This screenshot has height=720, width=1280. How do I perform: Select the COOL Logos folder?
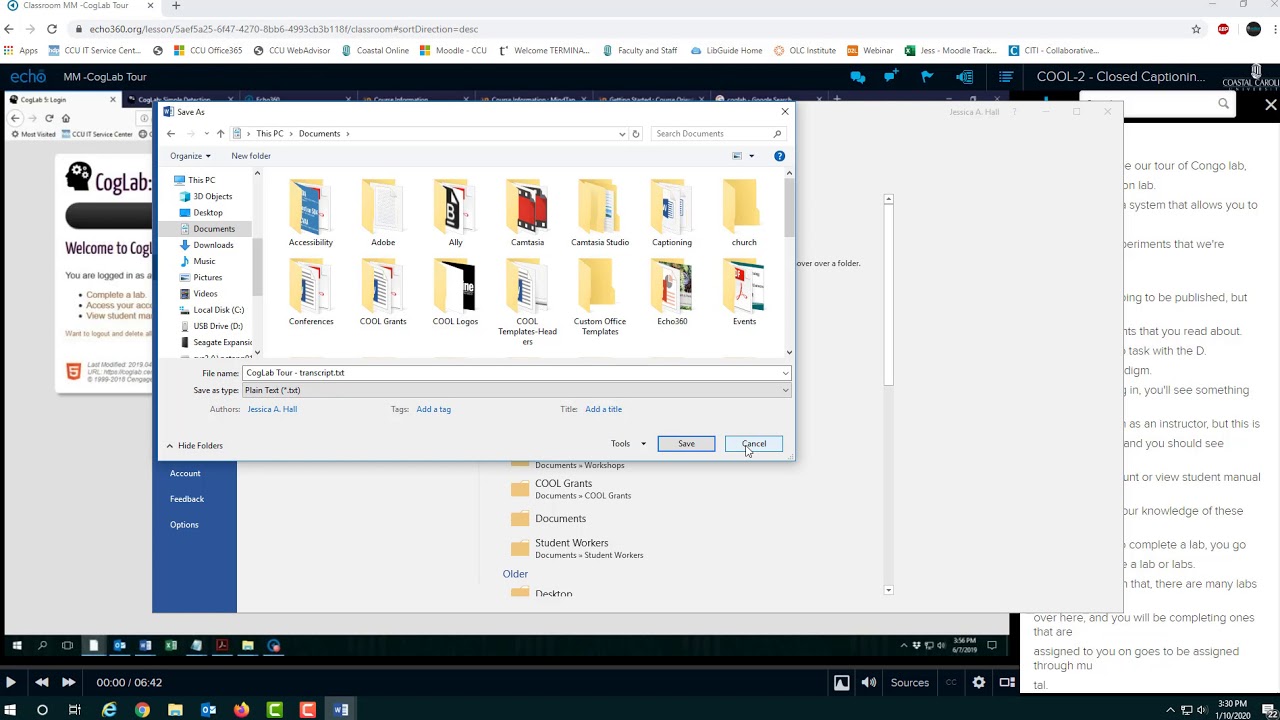455,292
